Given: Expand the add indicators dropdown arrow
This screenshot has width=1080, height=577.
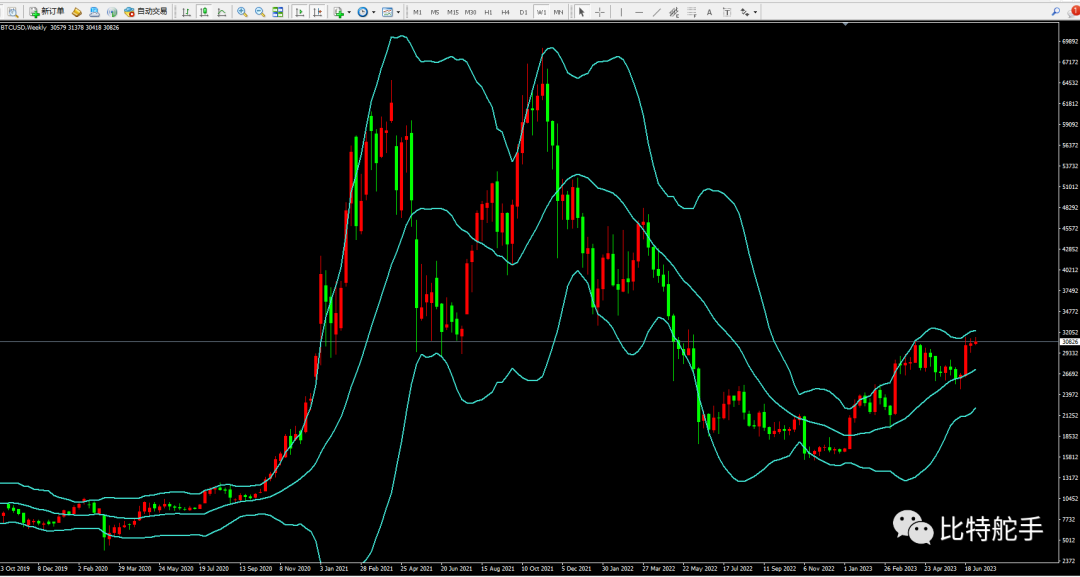Looking at the screenshot, I should coord(350,13).
